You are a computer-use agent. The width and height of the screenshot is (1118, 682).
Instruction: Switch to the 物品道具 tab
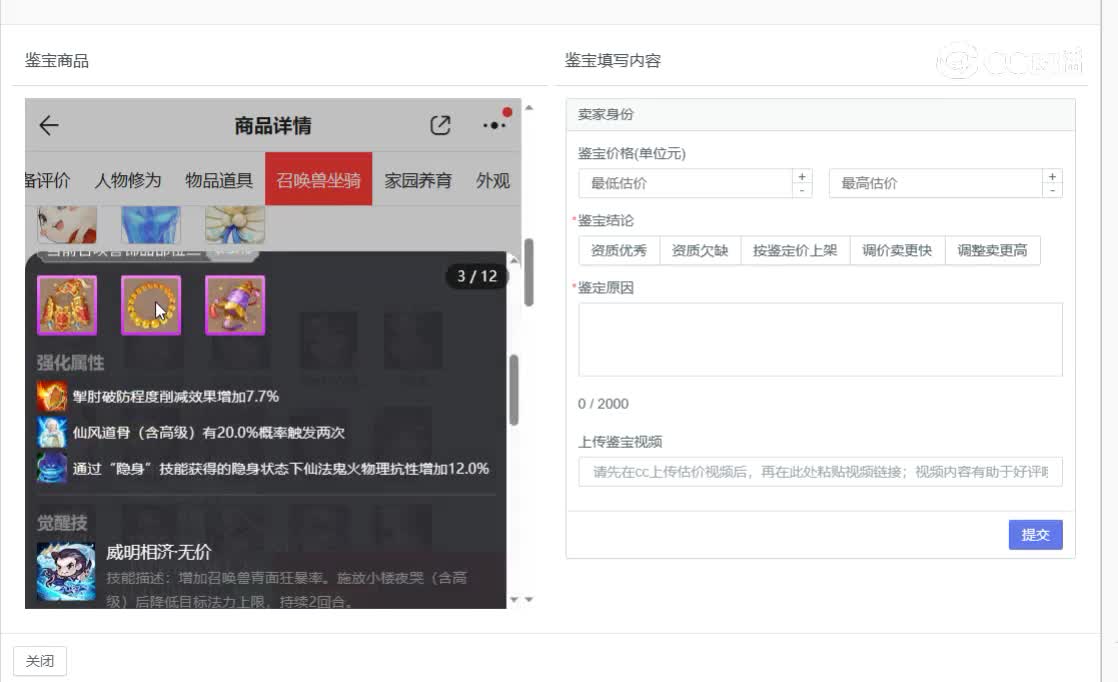tap(221, 180)
